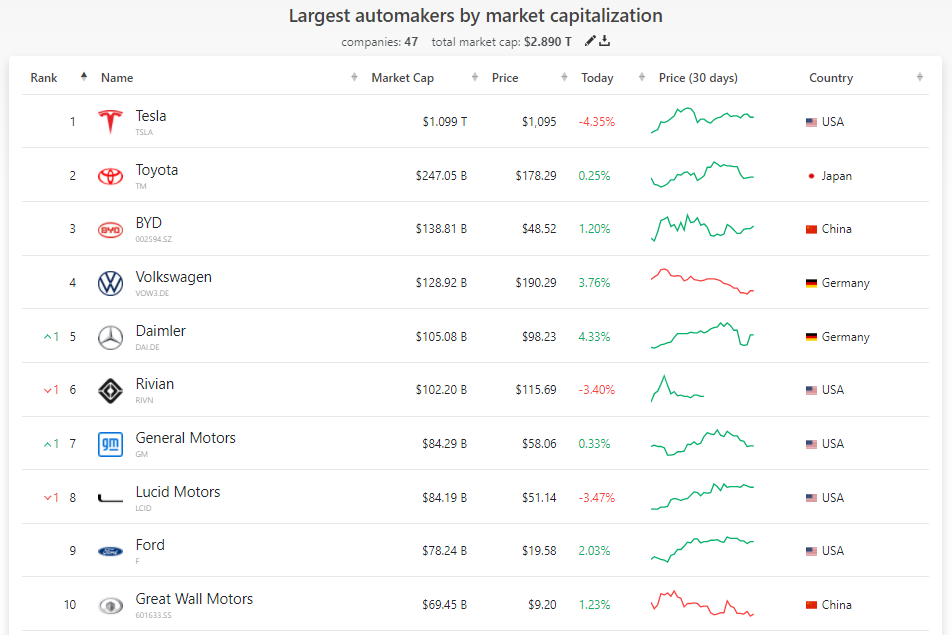
Task: Open the Lucid Motors company link
Action: click(x=178, y=492)
